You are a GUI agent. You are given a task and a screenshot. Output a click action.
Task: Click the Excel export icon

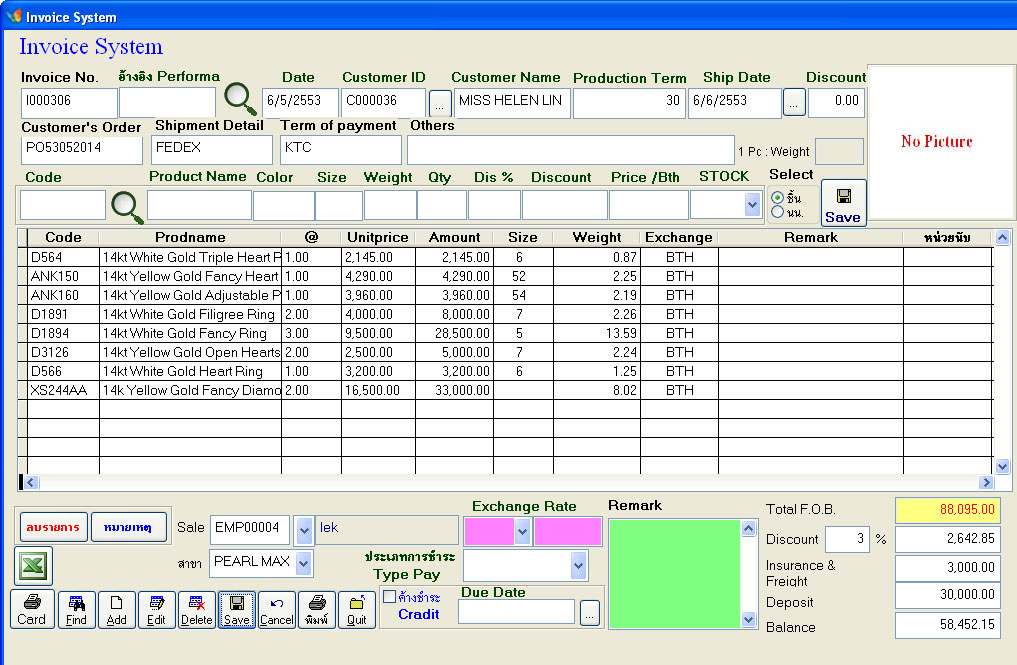pos(33,566)
